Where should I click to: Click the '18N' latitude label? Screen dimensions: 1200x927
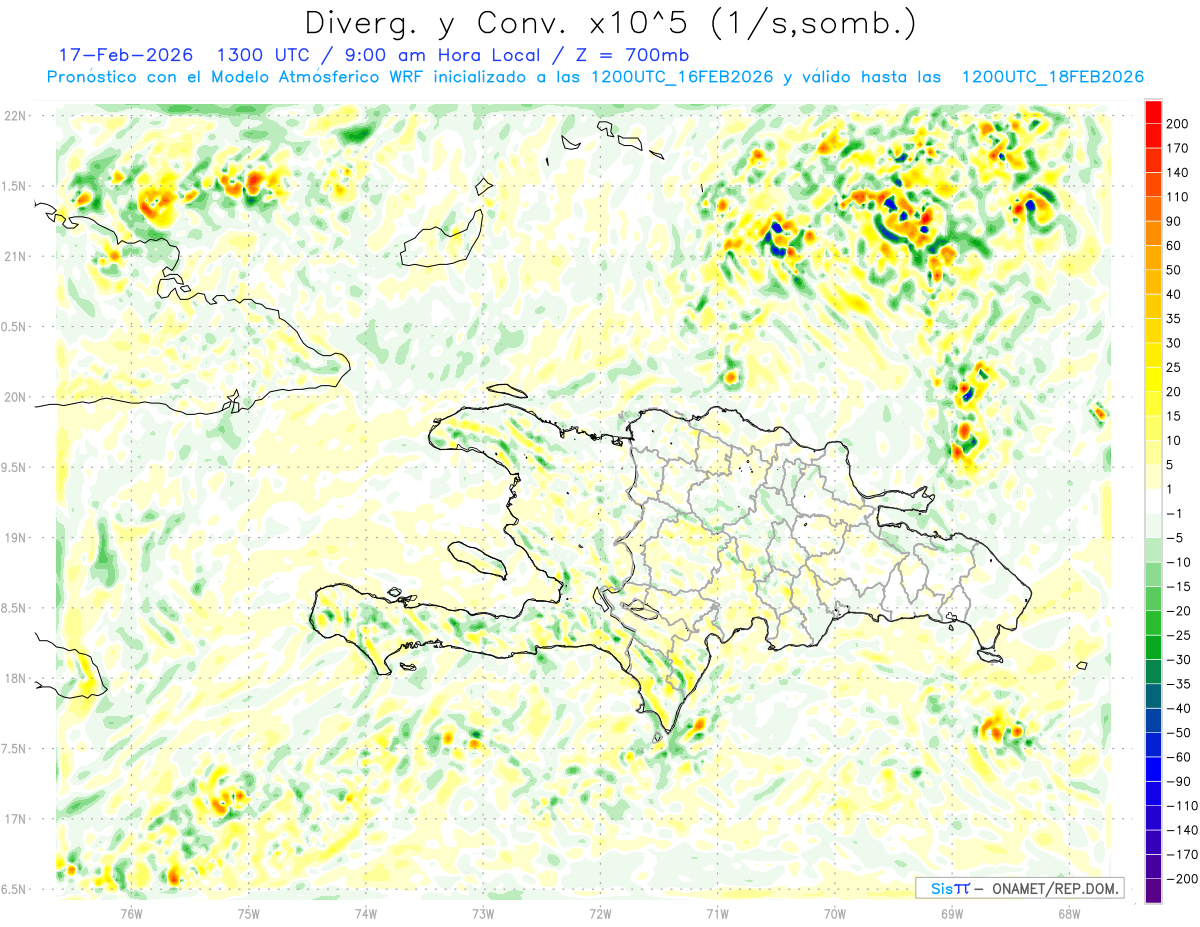15,679
